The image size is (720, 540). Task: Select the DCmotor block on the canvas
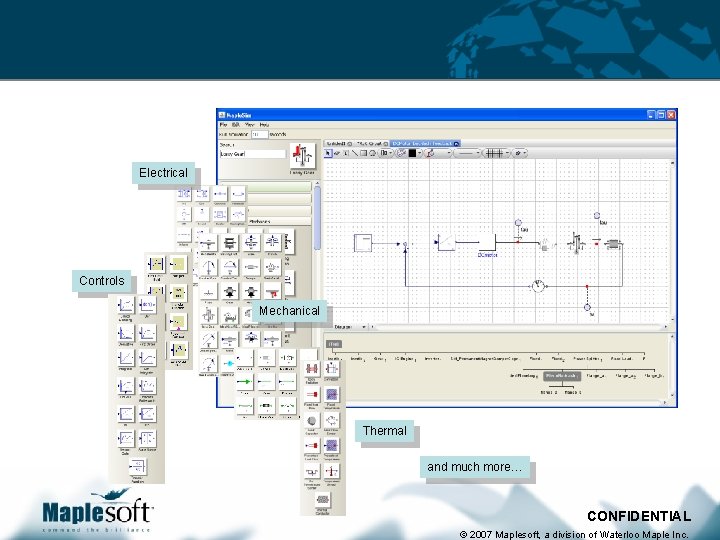coord(487,242)
